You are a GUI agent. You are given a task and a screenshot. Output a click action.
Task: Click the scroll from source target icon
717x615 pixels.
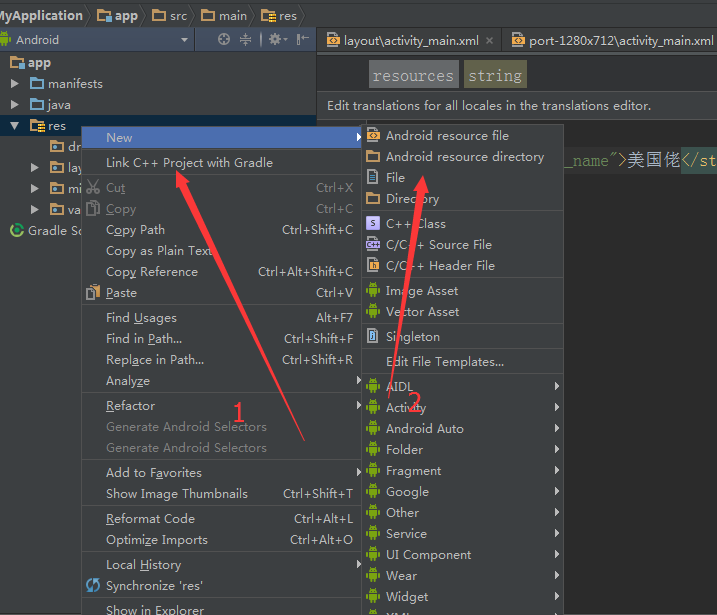click(x=224, y=39)
